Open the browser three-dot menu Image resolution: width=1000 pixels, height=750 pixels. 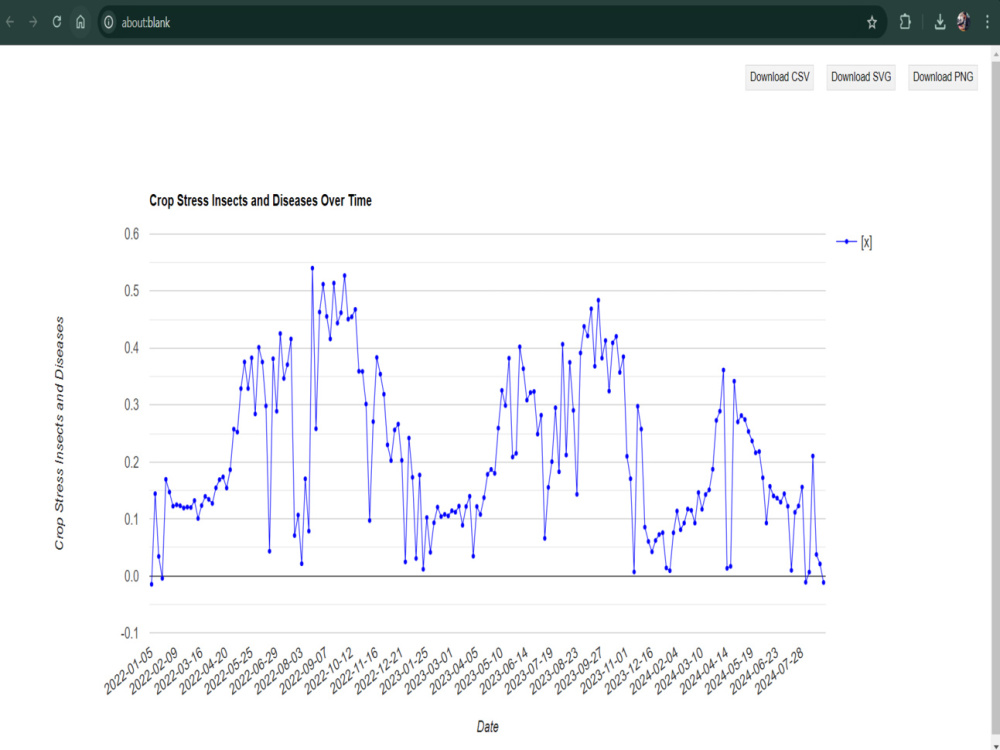coord(987,22)
